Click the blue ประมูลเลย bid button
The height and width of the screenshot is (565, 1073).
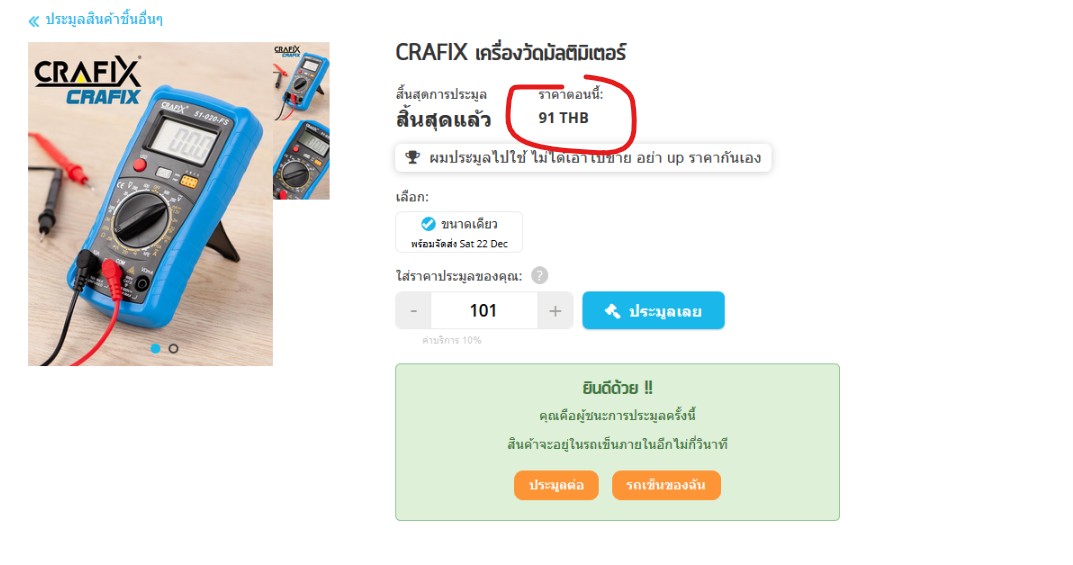click(654, 311)
